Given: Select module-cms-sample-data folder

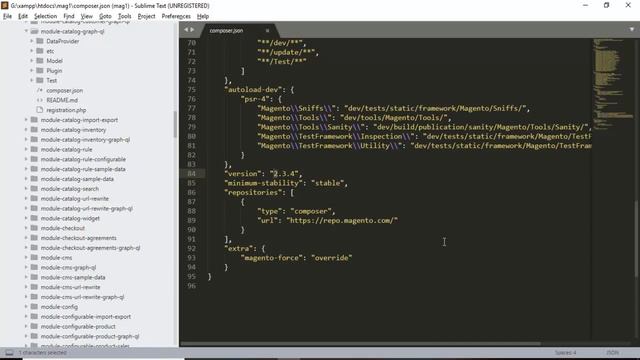Looking at the screenshot, I should pyautogui.click(x=73, y=277).
